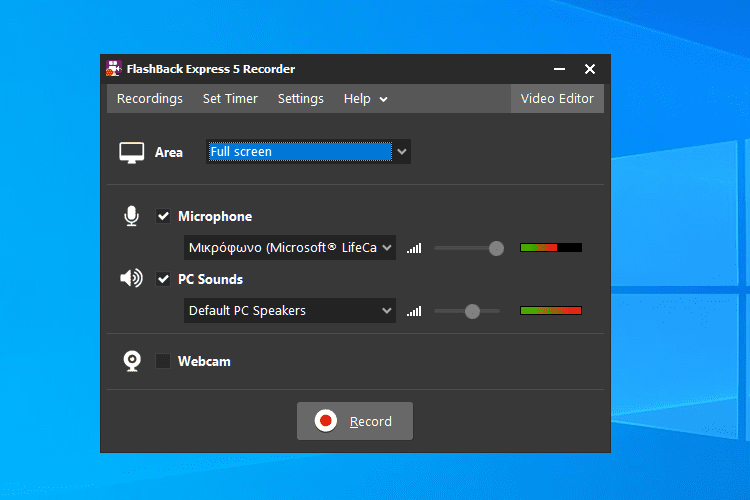Image resolution: width=750 pixels, height=500 pixels.
Task: Expand the Default PC Speakers dropdown
Action: [290, 311]
